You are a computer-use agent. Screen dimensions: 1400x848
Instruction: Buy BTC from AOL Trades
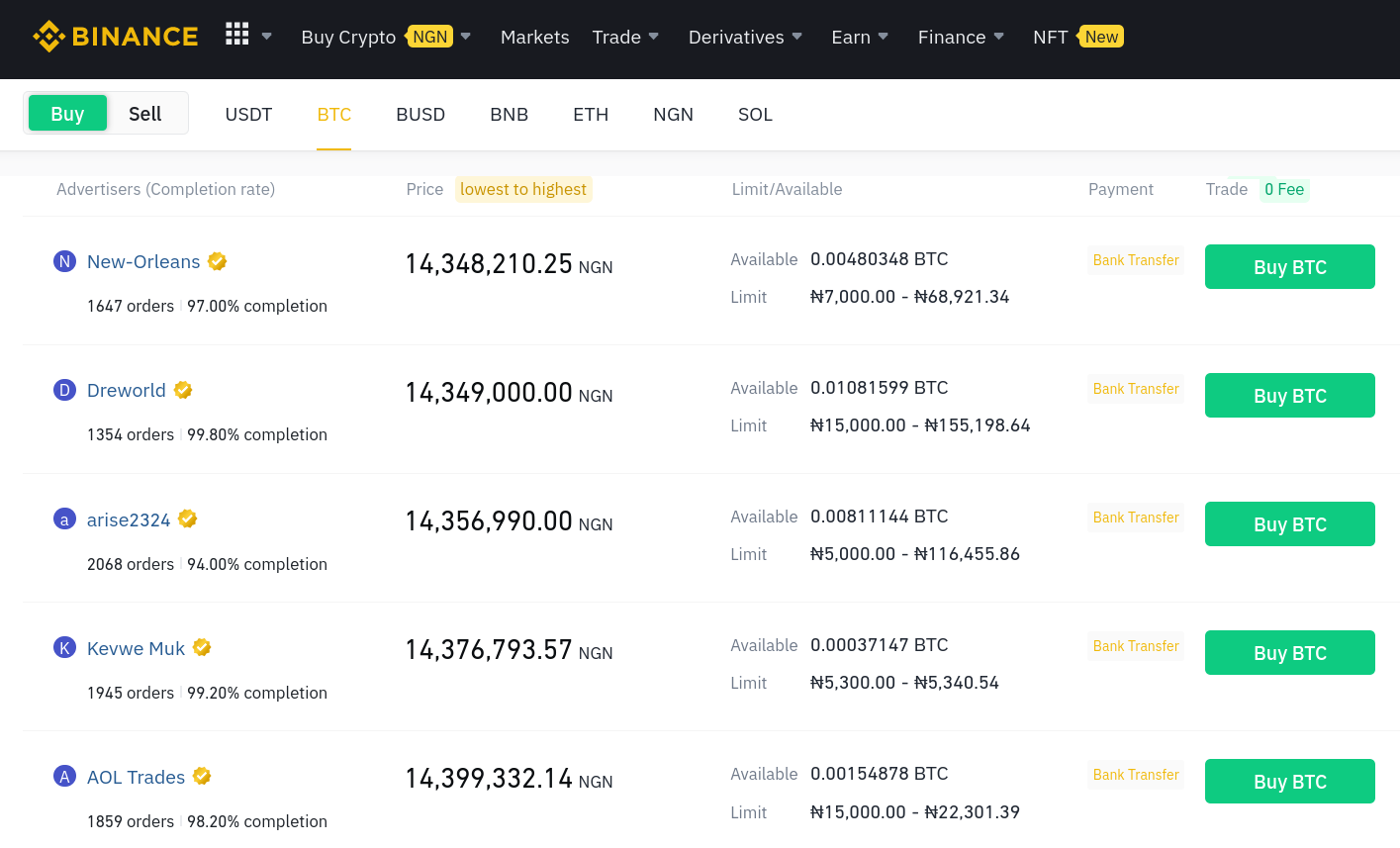click(x=1290, y=782)
